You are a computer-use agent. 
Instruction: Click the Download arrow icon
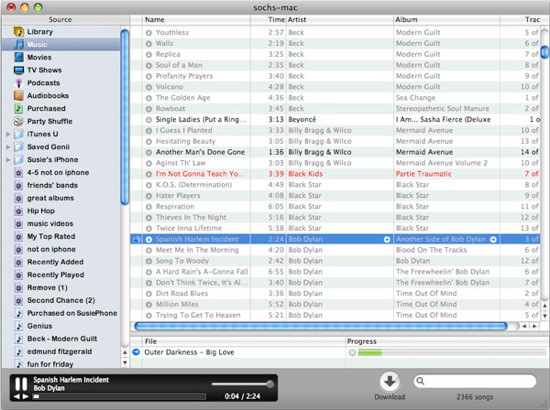pyautogui.click(x=390, y=382)
